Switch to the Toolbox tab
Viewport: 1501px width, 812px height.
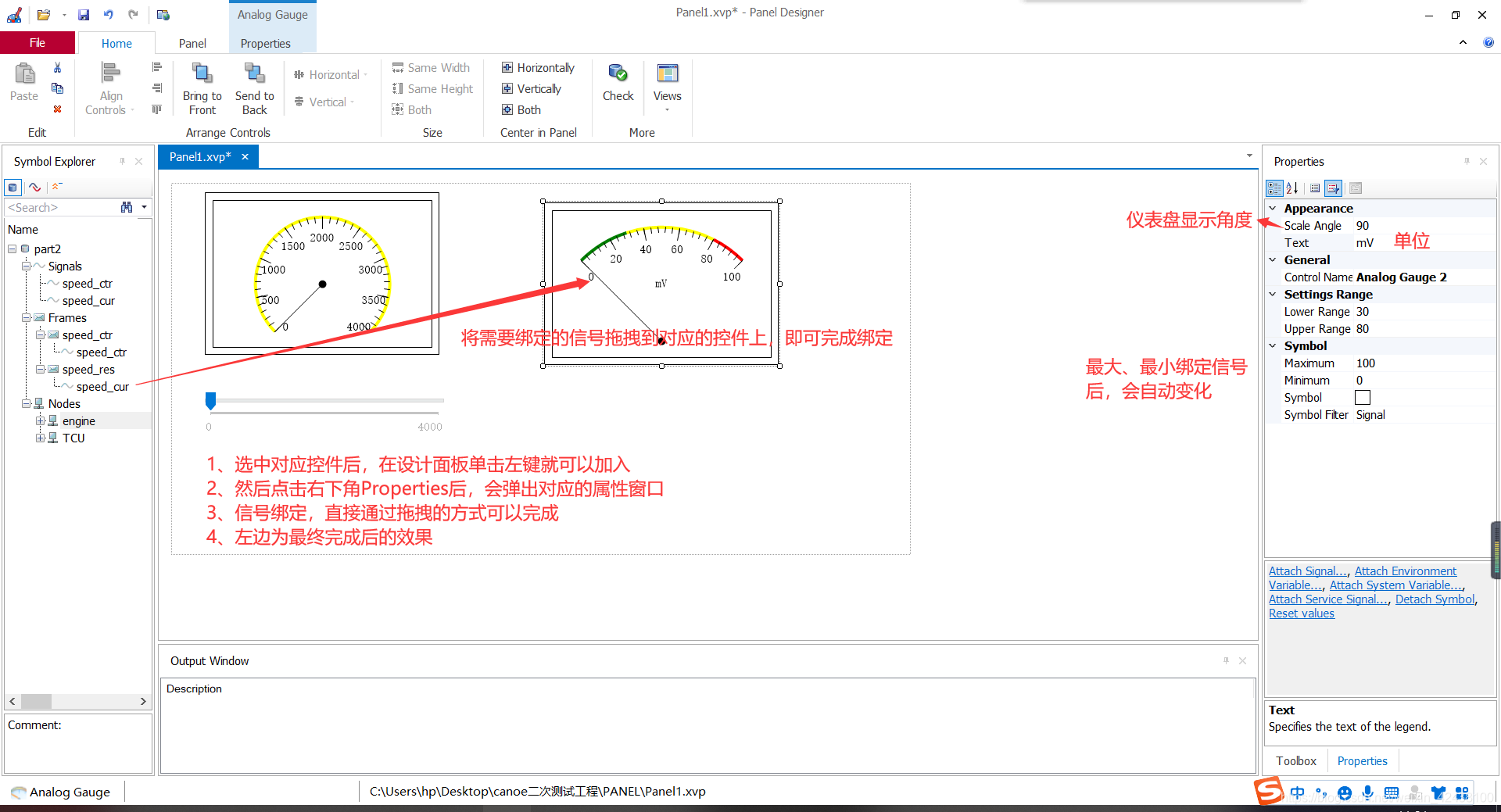pos(1296,761)
